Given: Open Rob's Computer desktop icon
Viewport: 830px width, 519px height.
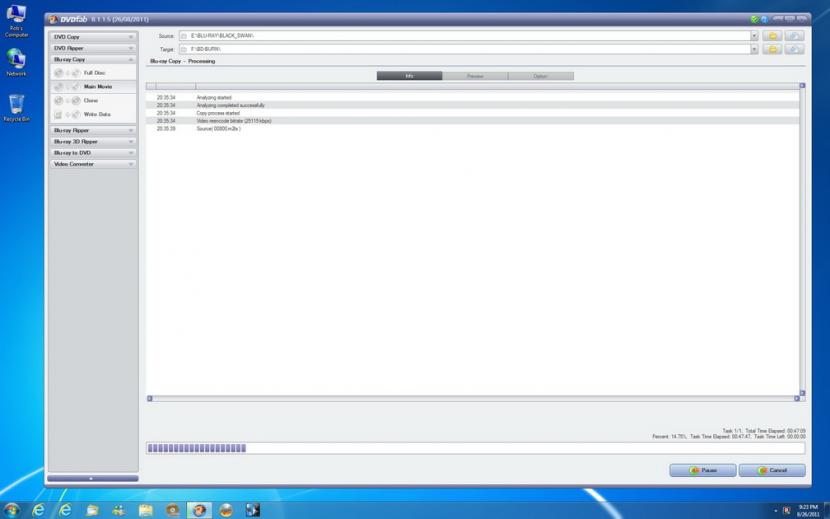Looking at the screenshot, I should (x=16, y=21).
